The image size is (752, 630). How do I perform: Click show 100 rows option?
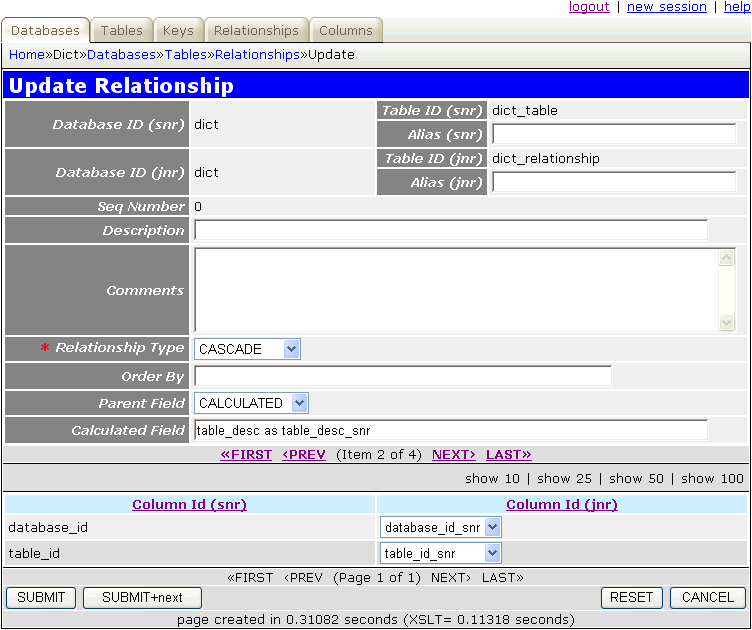coord(712,478)
